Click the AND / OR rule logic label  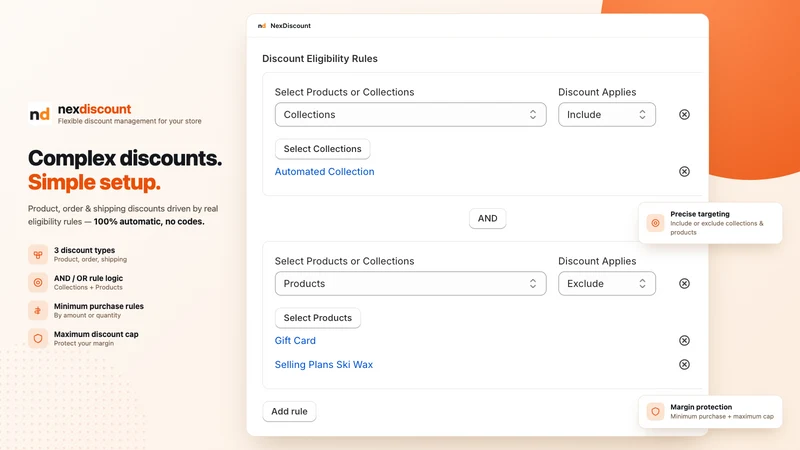tap(88, 278)
